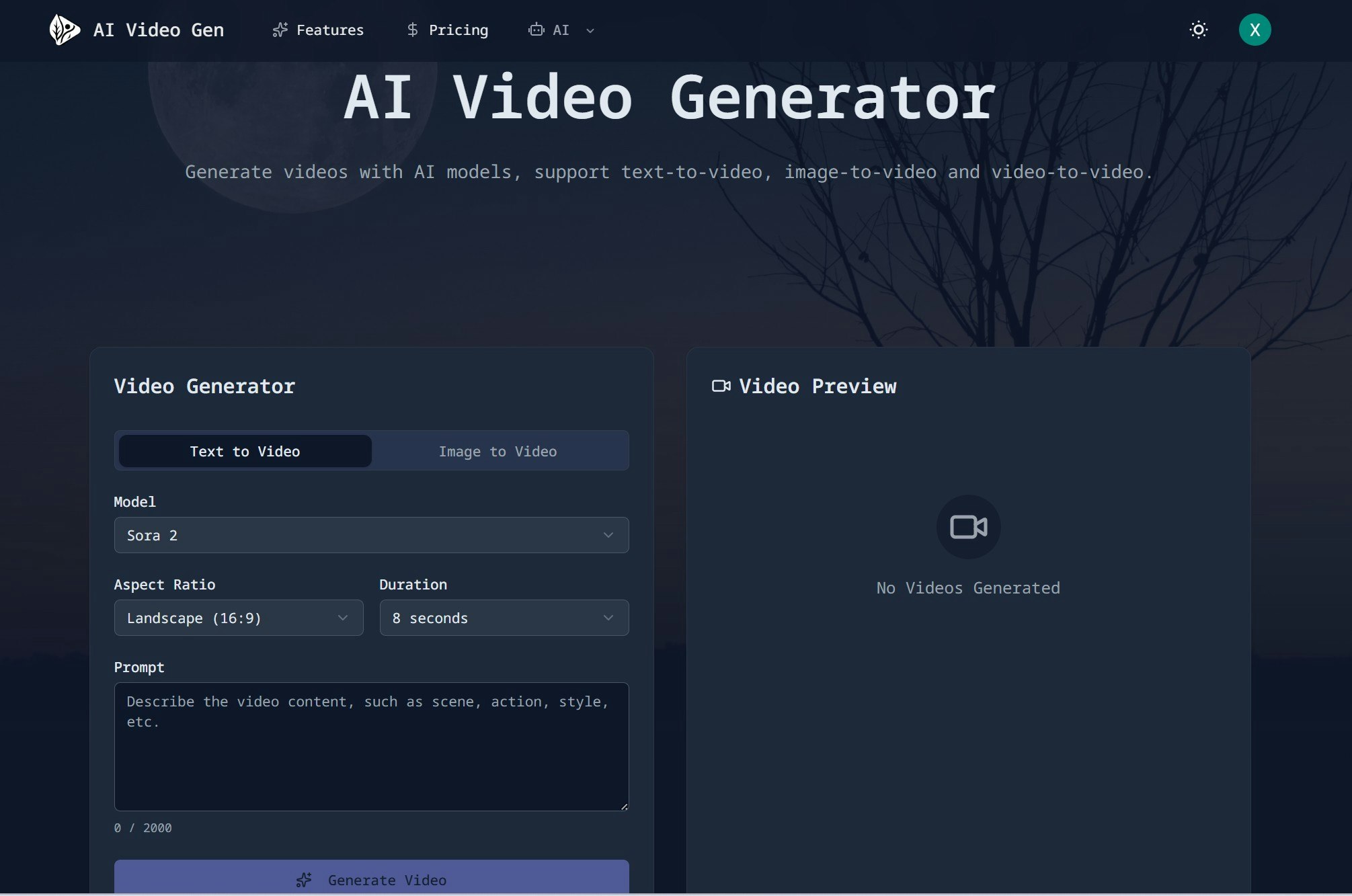This screenshot has height=896, width=1352.
Task: Switch to the Image to Video mode
Action: (x=498, y=451)
